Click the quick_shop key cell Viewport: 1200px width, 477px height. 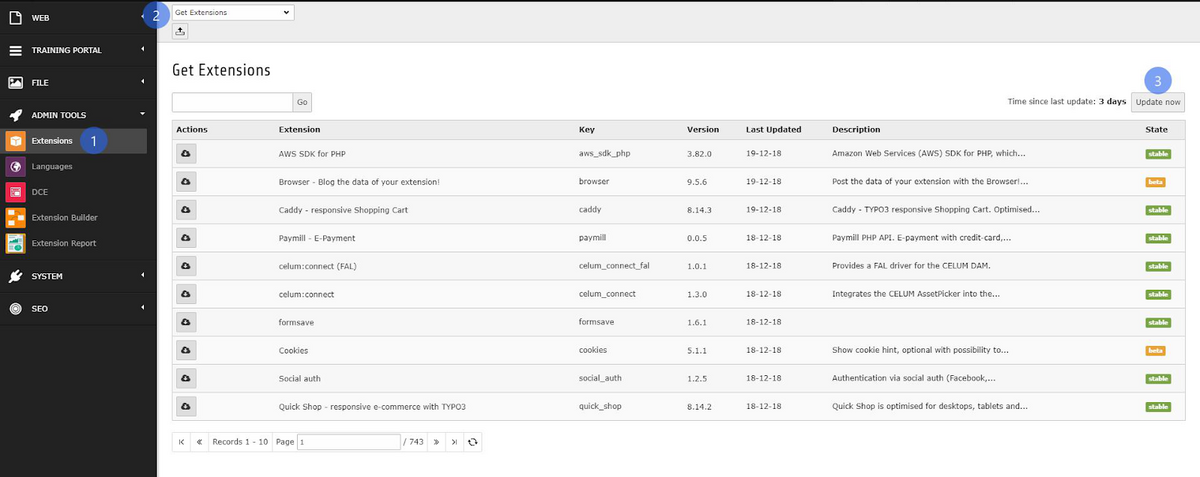click(x=599, y=407)
